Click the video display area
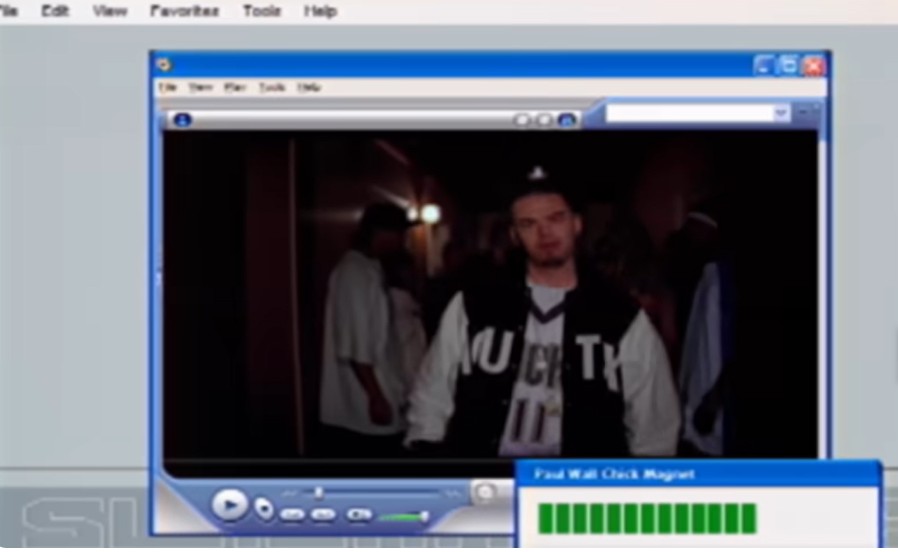The width and height of the screenshot is (898, 552). (x=490, y=295)
